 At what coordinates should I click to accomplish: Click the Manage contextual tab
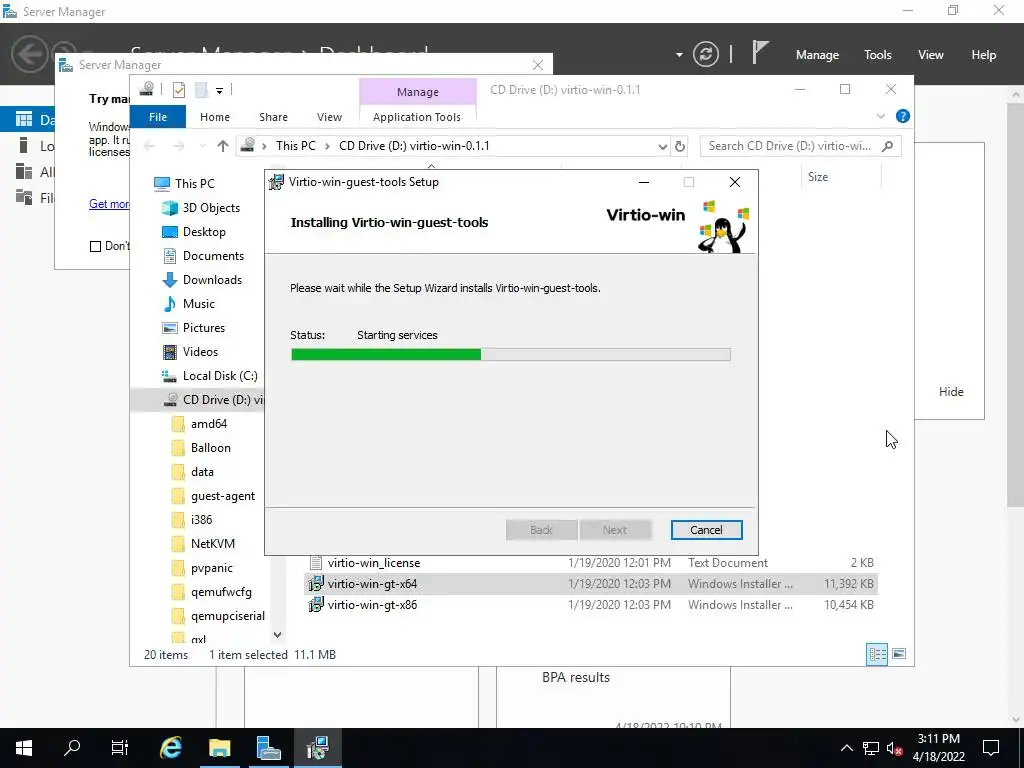(x=417, y=92)
